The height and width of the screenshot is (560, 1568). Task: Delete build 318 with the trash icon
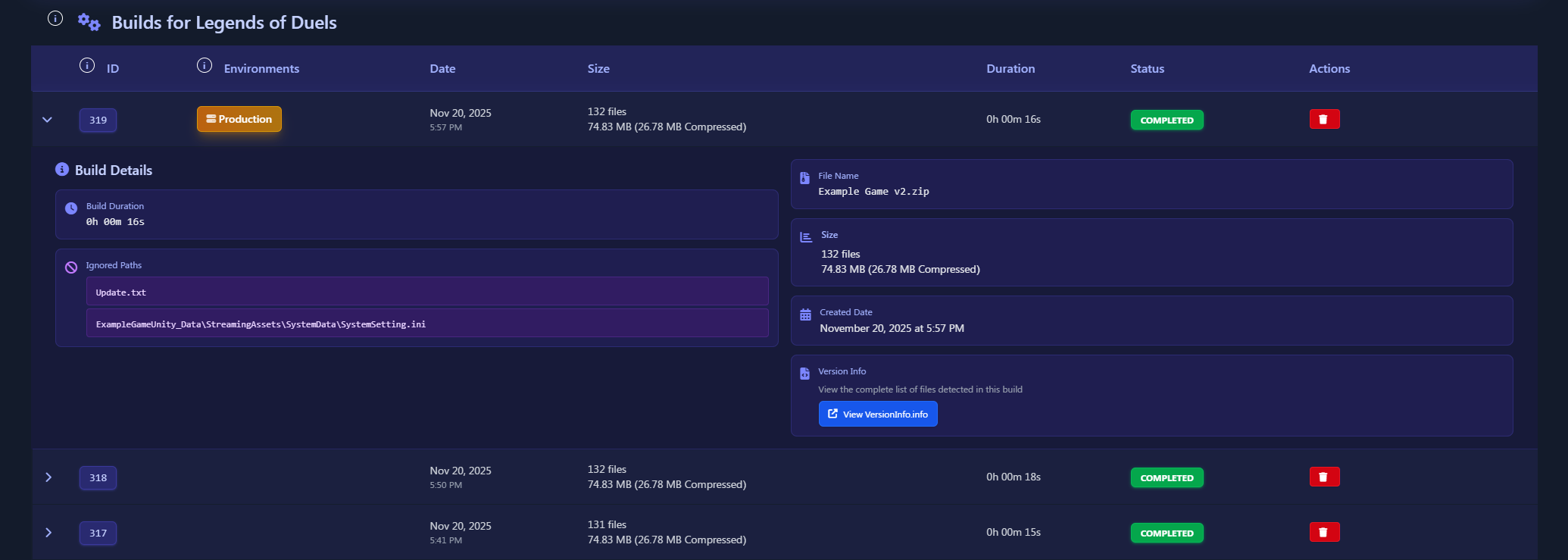[1324, 477]
